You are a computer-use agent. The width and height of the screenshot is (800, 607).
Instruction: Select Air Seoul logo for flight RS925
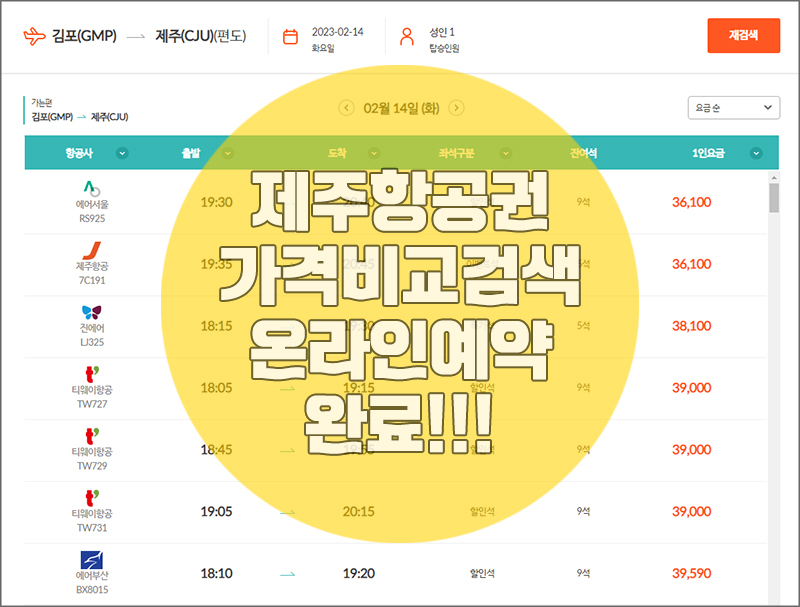[x=92, y=188]
